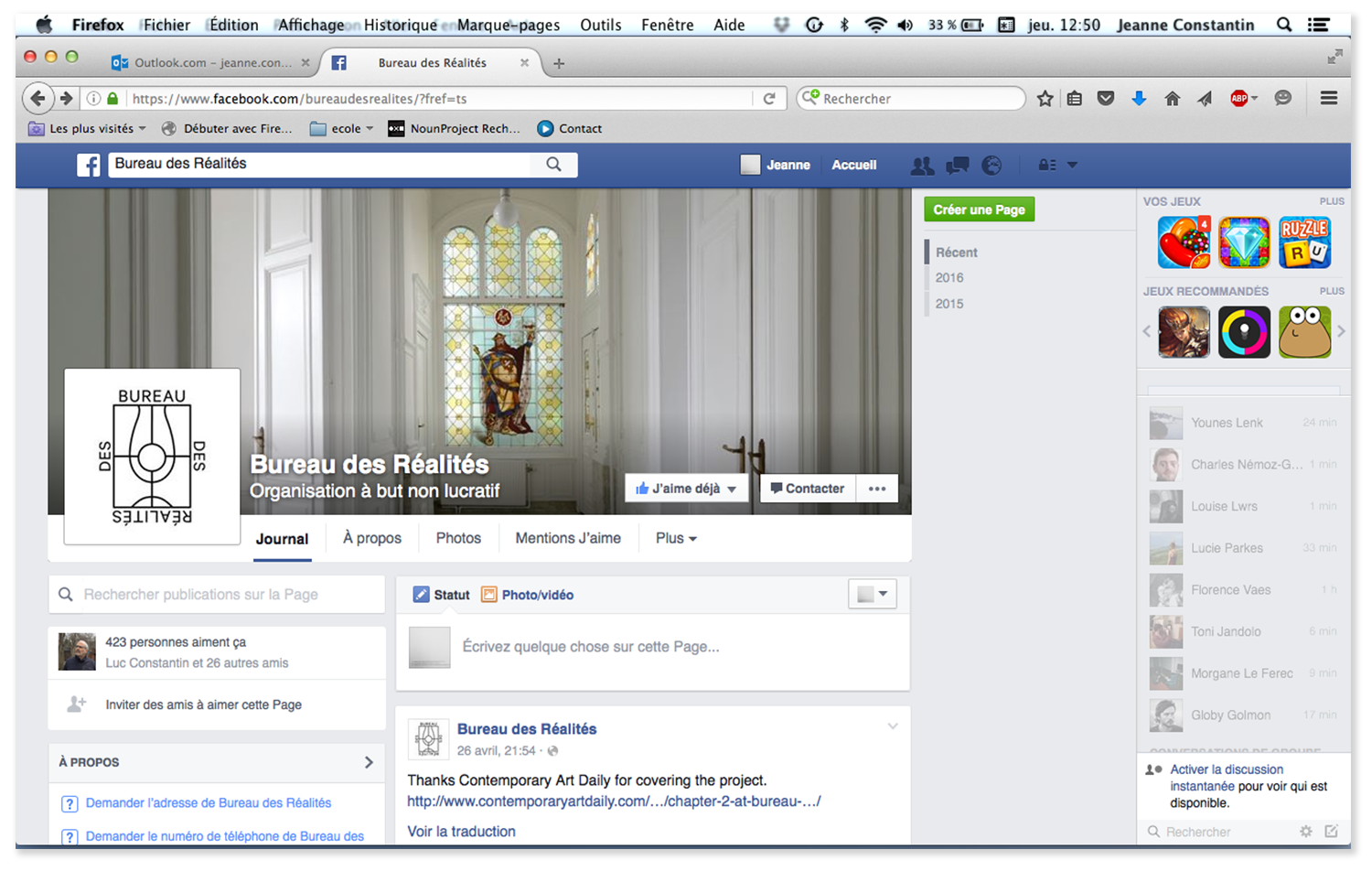
Task: Open the page insecure info icon in URL bar
Action: 93,99
